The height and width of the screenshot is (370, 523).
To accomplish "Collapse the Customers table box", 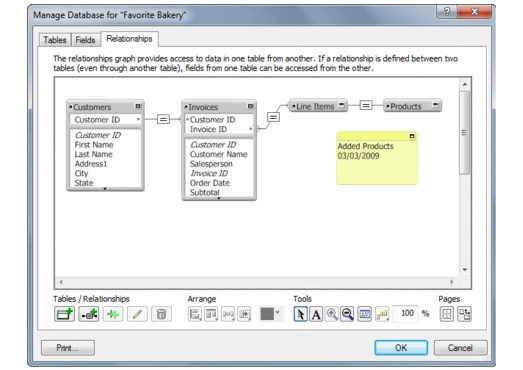I will click(138, 106).
